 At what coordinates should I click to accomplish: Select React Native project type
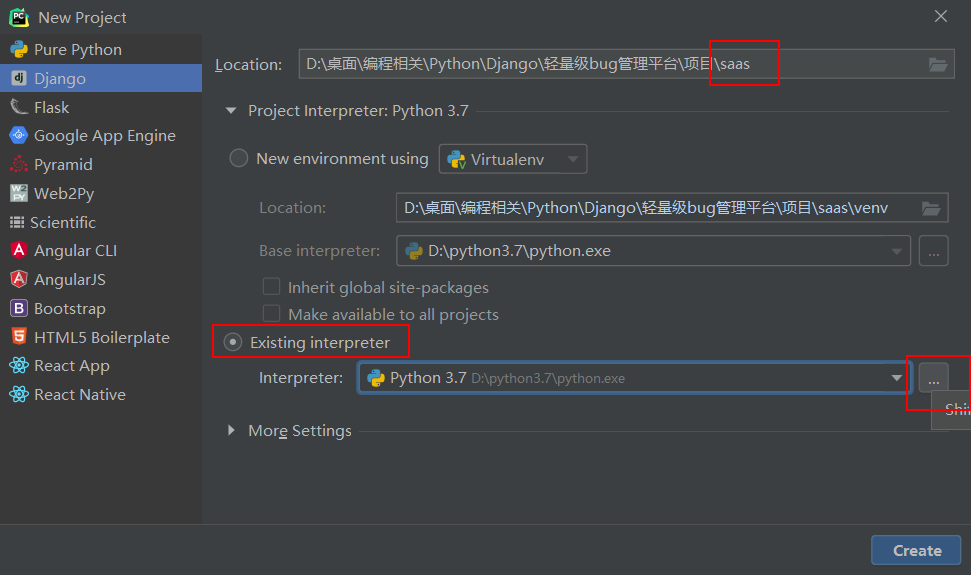click(x=101, y=394)
